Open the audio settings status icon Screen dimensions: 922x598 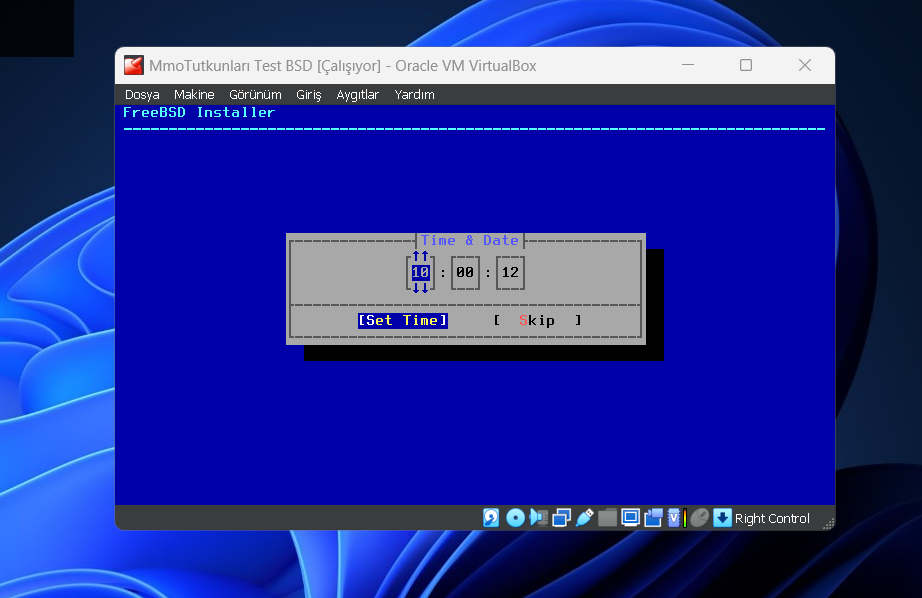pos(538,518)
